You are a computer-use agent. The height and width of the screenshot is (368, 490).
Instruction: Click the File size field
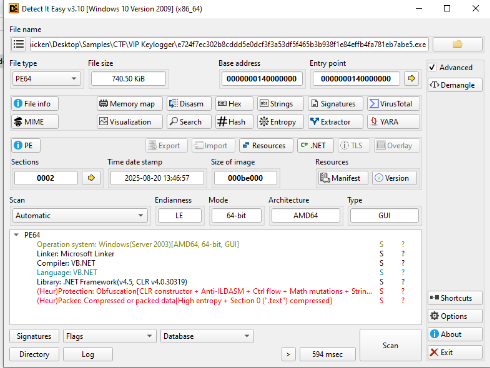(x=128, y=79)
